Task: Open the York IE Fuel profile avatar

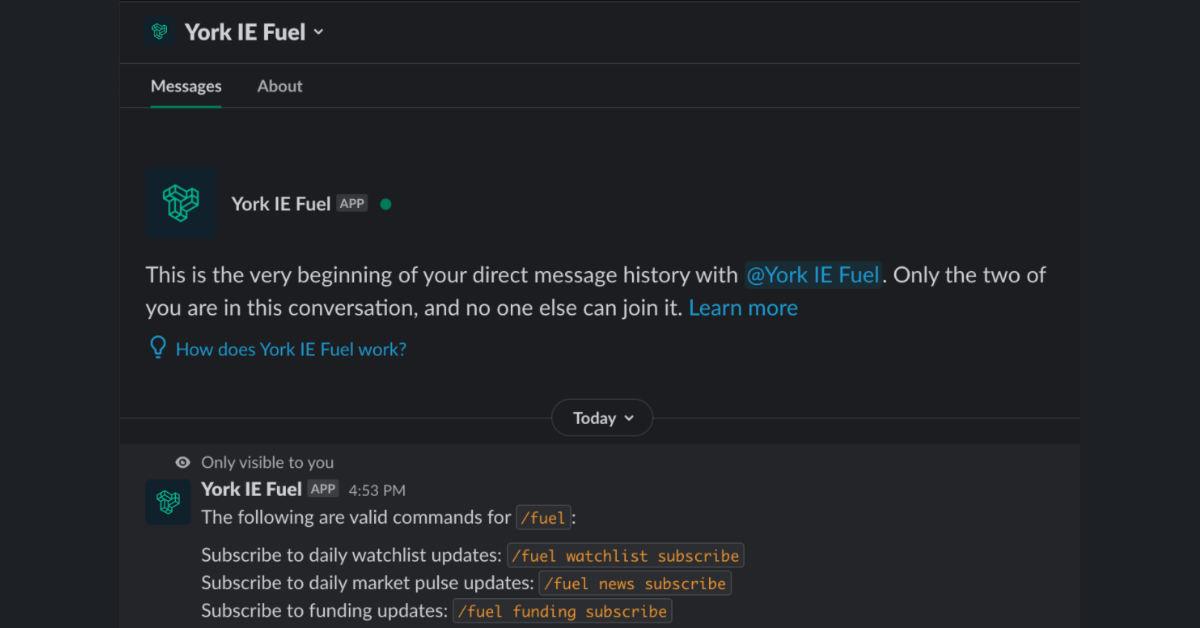Action: tap(182, 203)
